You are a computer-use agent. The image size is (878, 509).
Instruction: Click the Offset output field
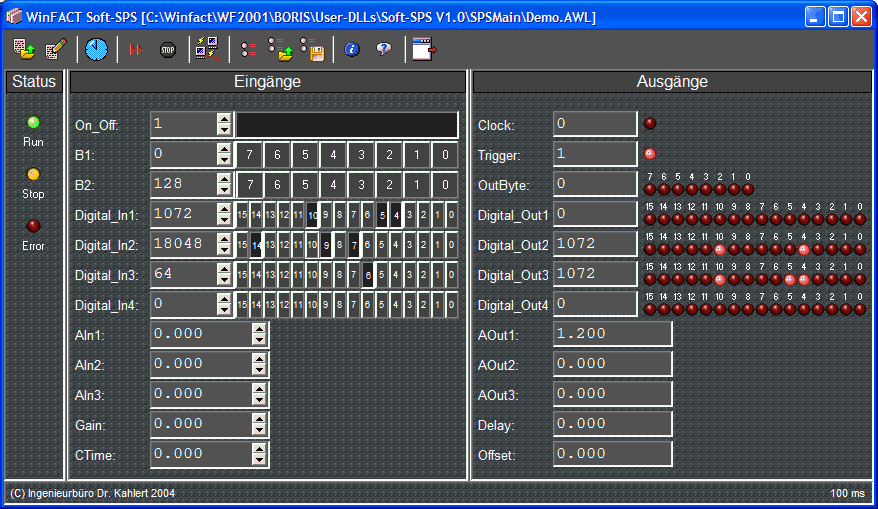pos(613,454)
